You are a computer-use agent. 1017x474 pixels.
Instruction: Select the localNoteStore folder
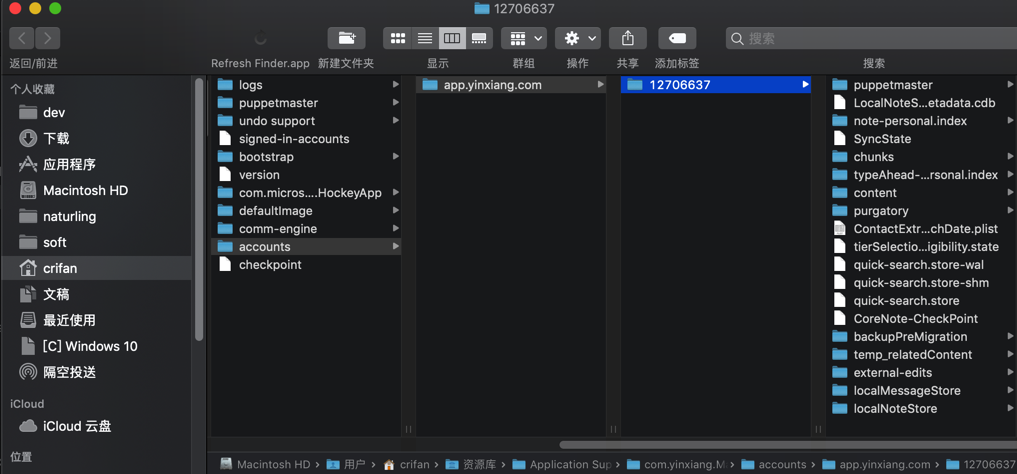(x=922, y=409)
